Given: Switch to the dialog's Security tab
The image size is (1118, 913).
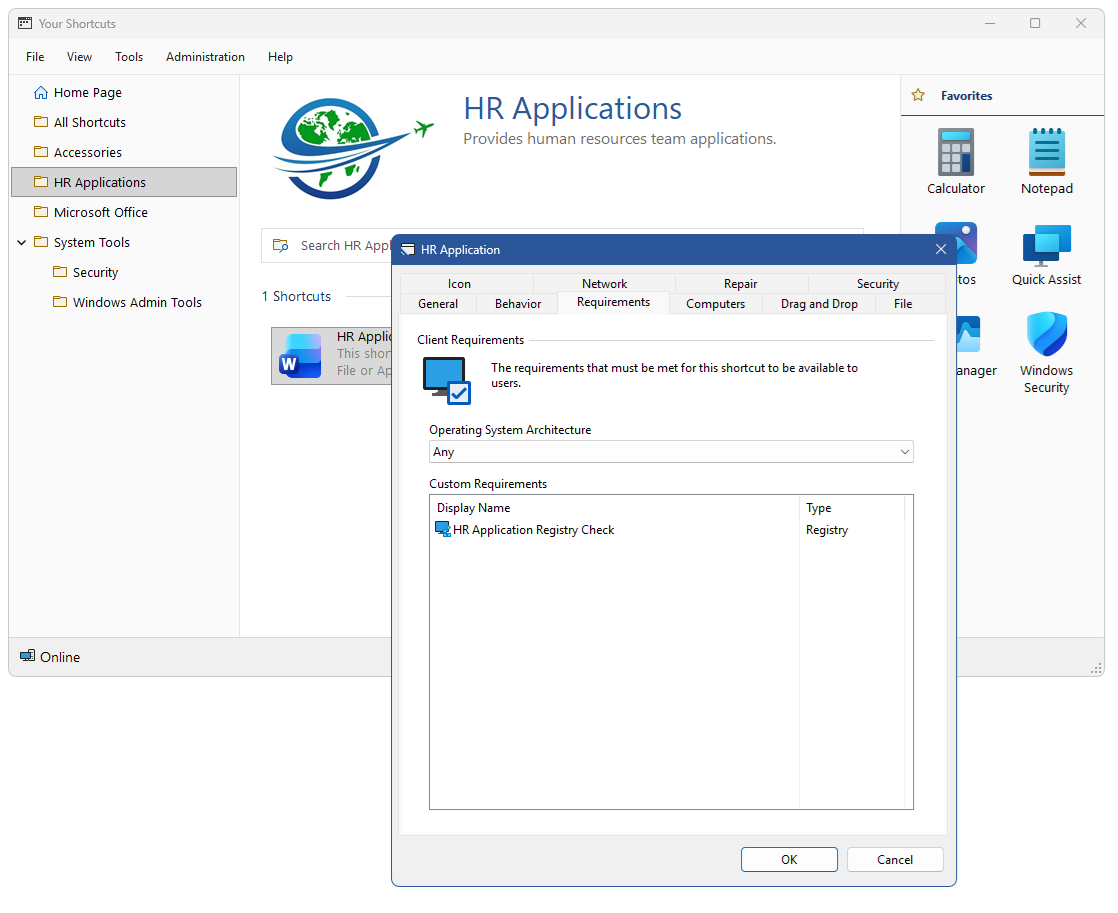Looking at the screenshot, I should 877,283.
